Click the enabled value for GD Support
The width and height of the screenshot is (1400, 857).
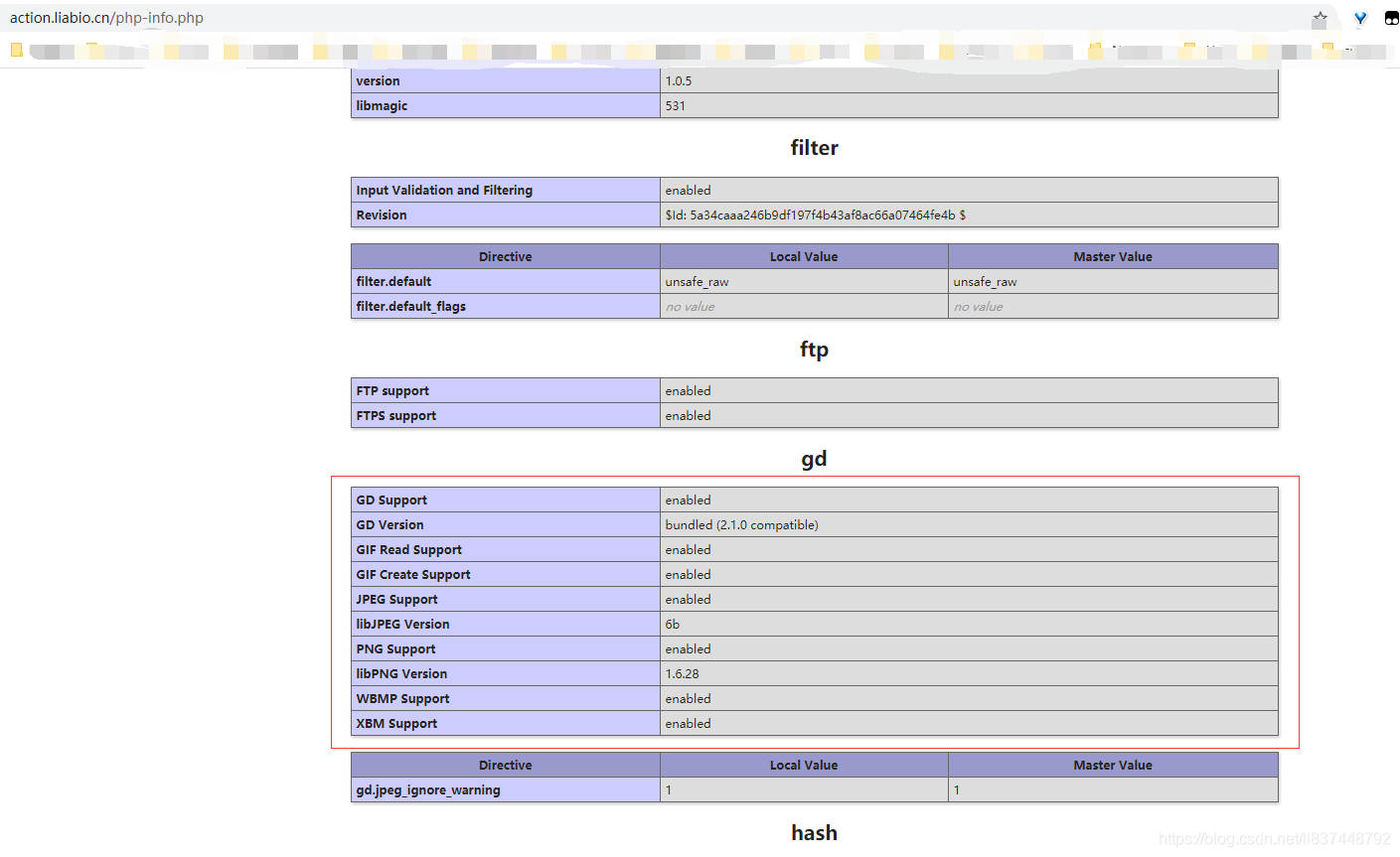[x=688, y=500]
